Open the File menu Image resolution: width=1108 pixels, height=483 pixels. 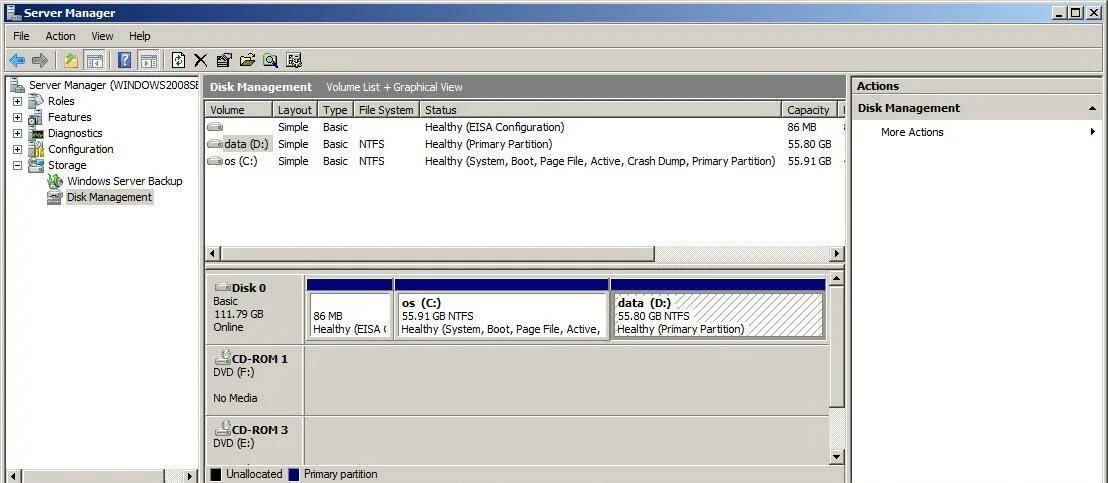[x=21, y=36]
